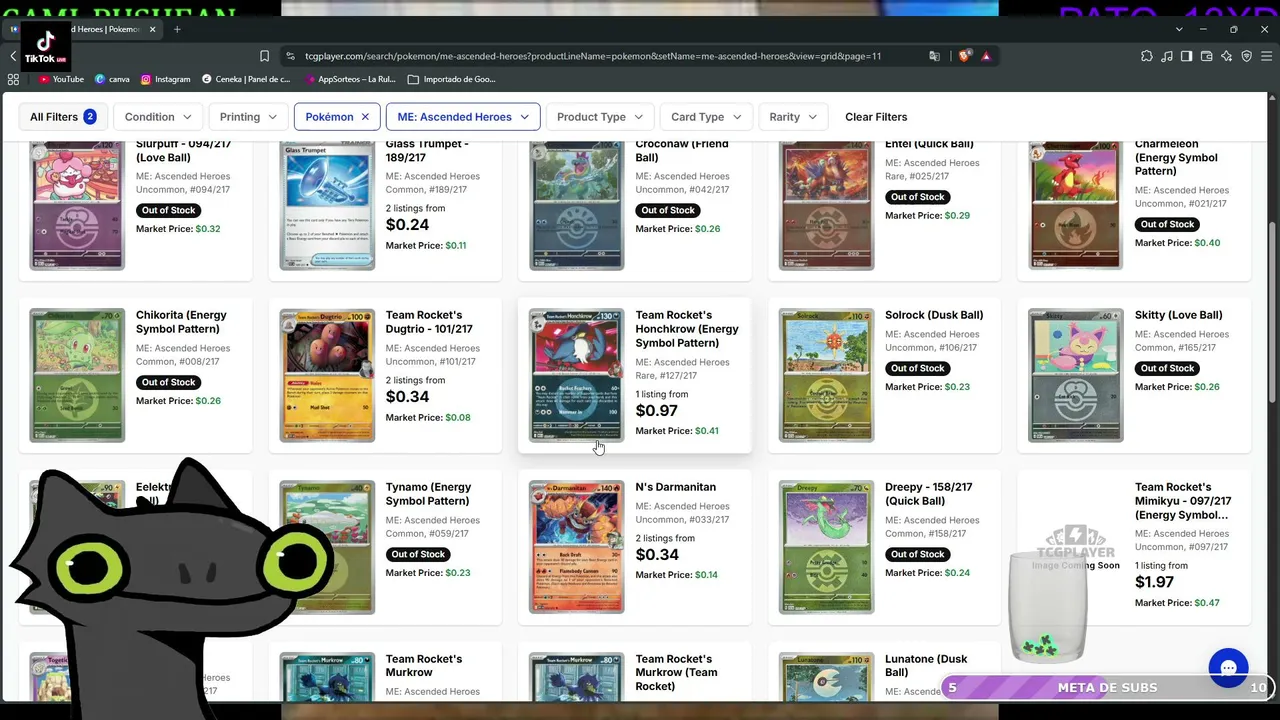The height and width of the screenshot is (720, 1280).
Task: Open the Lunatone (Dusk Ball) title link
Action: click(x=926, y=666)
